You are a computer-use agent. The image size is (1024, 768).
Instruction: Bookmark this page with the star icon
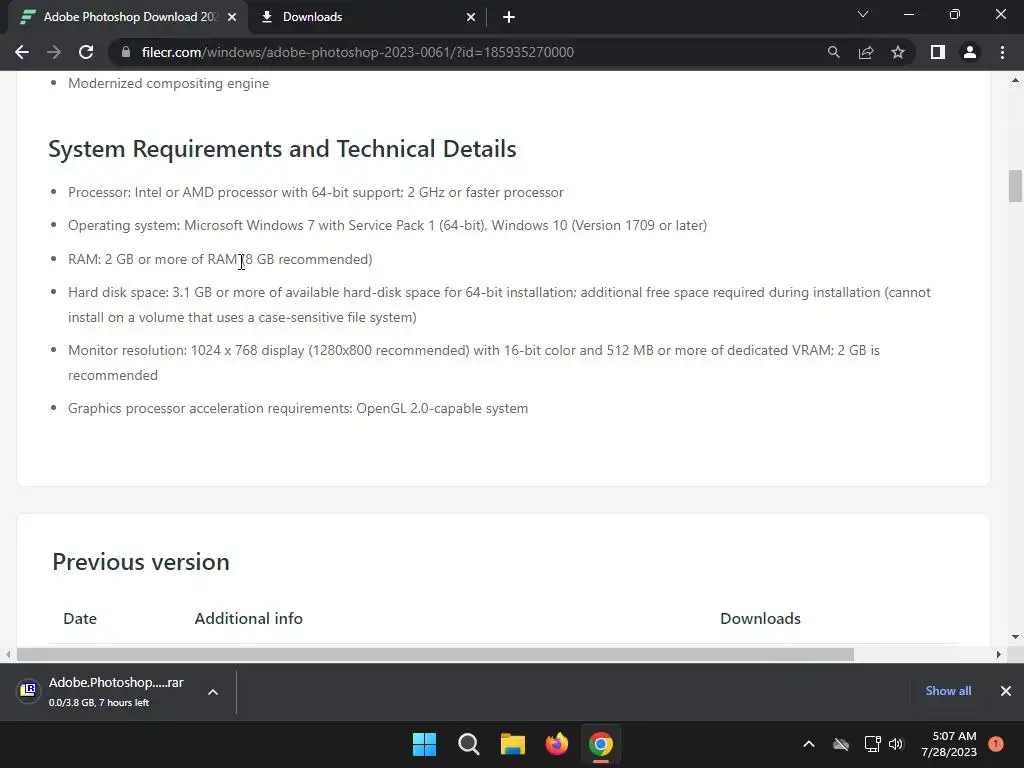pyautogui.click(x=898, y=52)
